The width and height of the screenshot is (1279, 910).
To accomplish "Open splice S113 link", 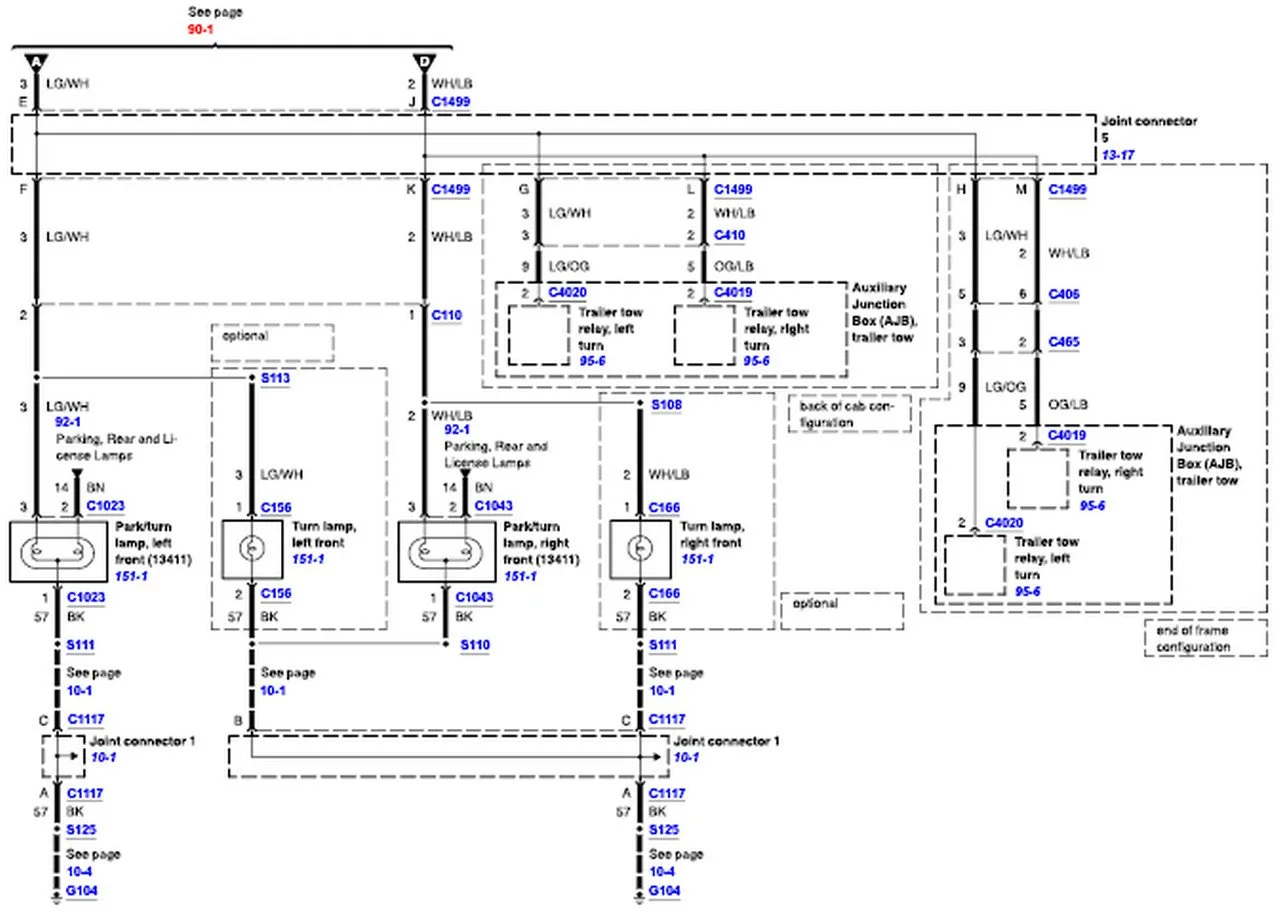I will point(274,379).
